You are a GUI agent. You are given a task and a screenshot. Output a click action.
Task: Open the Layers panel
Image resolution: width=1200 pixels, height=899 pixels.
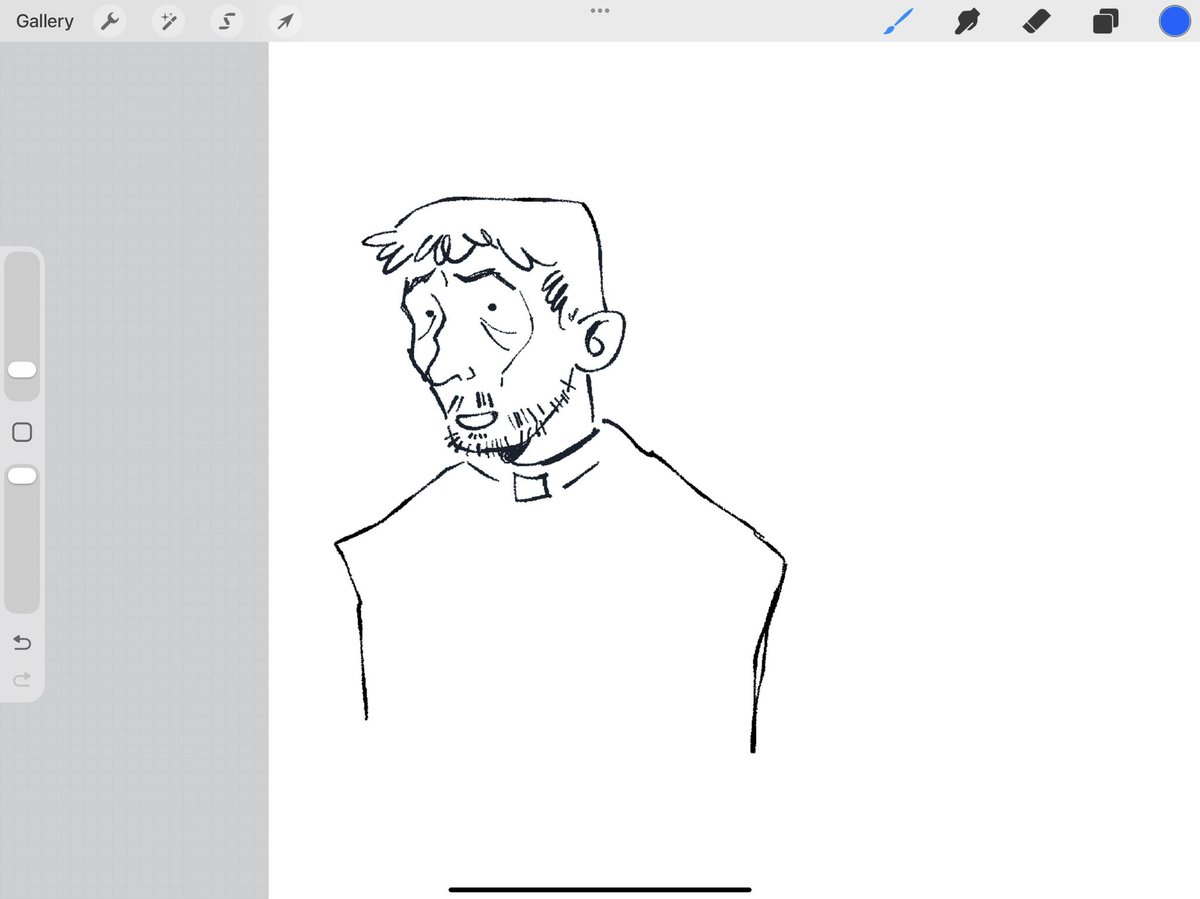[x=1105, y=21]
